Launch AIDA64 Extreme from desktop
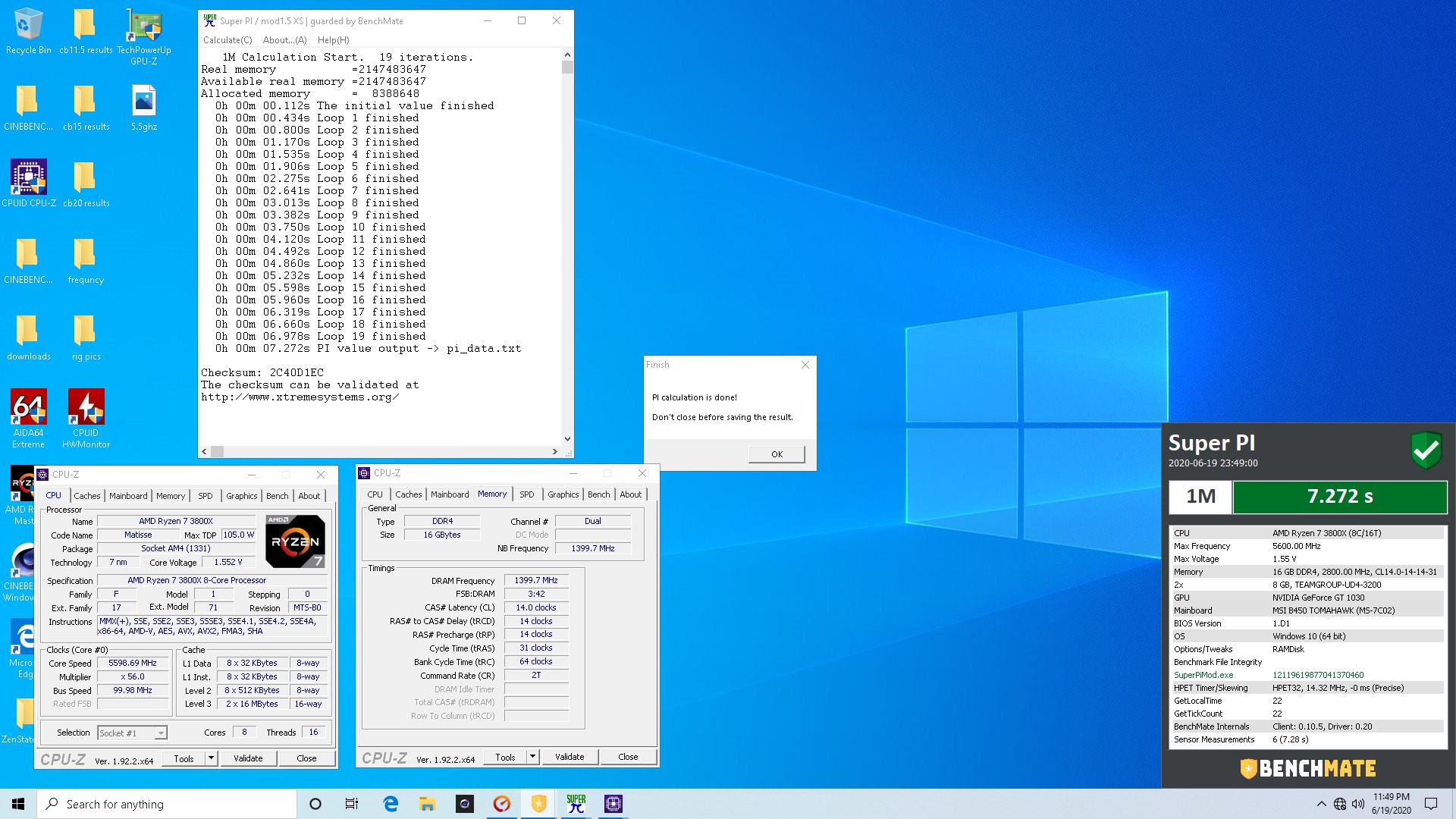The width and height of the screenshot is (1456, 819). (x=29, y=419)
